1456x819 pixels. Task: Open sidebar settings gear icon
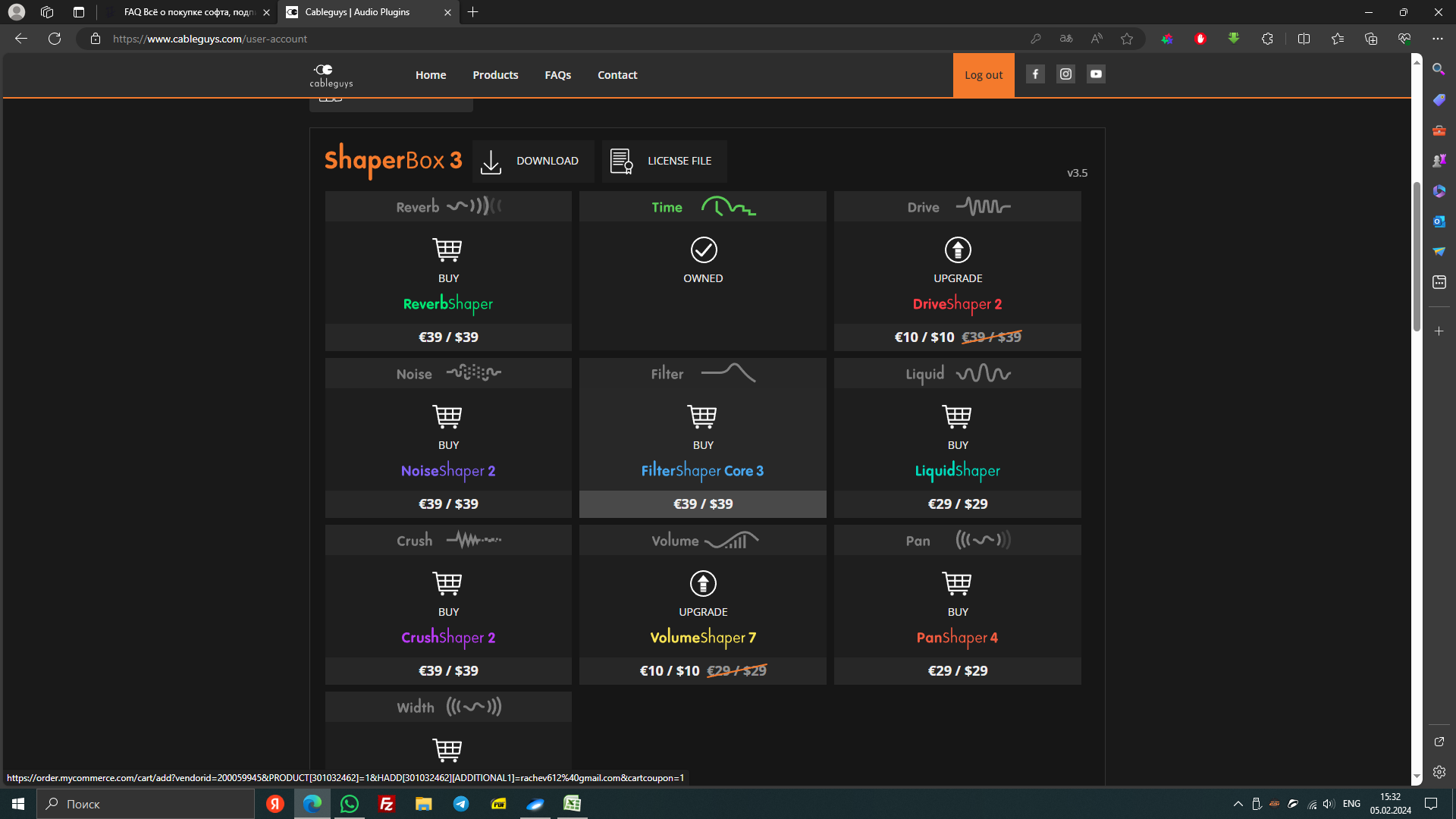pos(1439,772)
